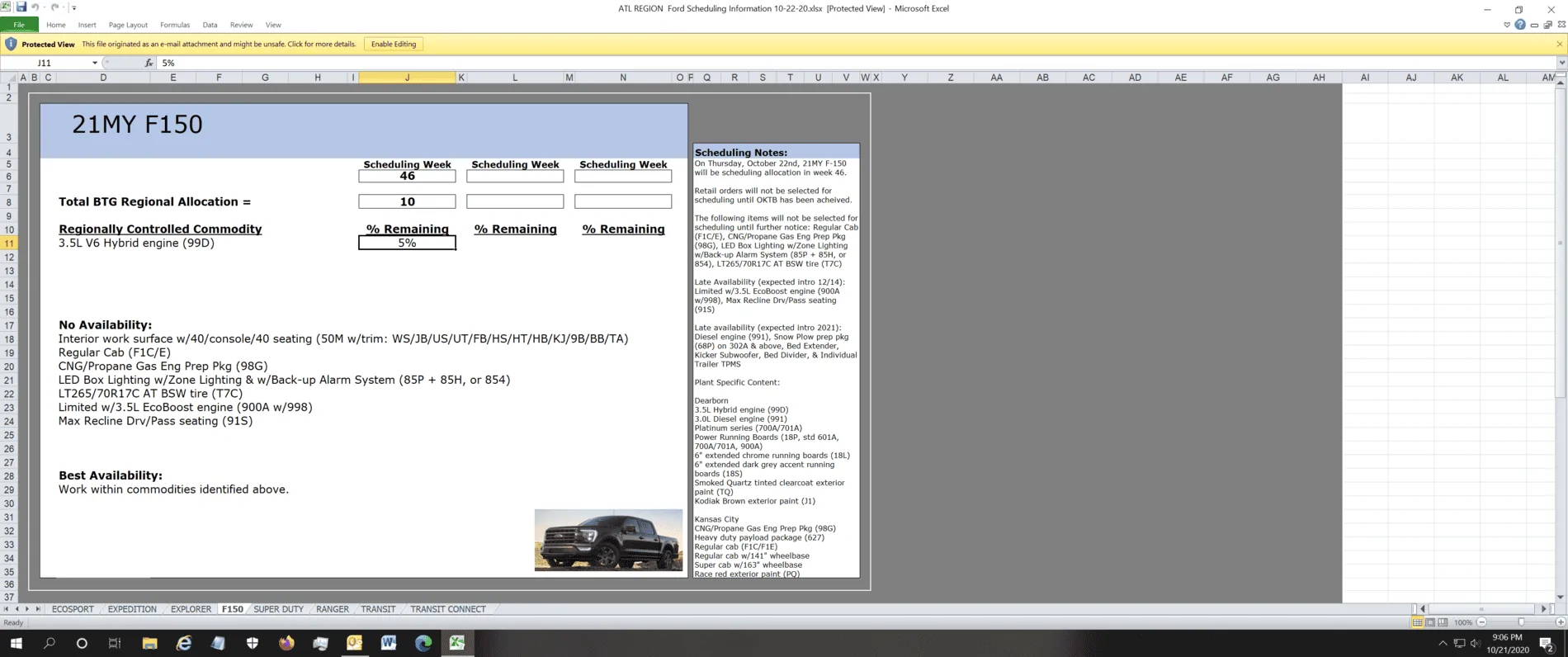Click the 100% zoom level
Image resolution: width=1568 pixels, height=657 pixels.
click(1463, 622)
